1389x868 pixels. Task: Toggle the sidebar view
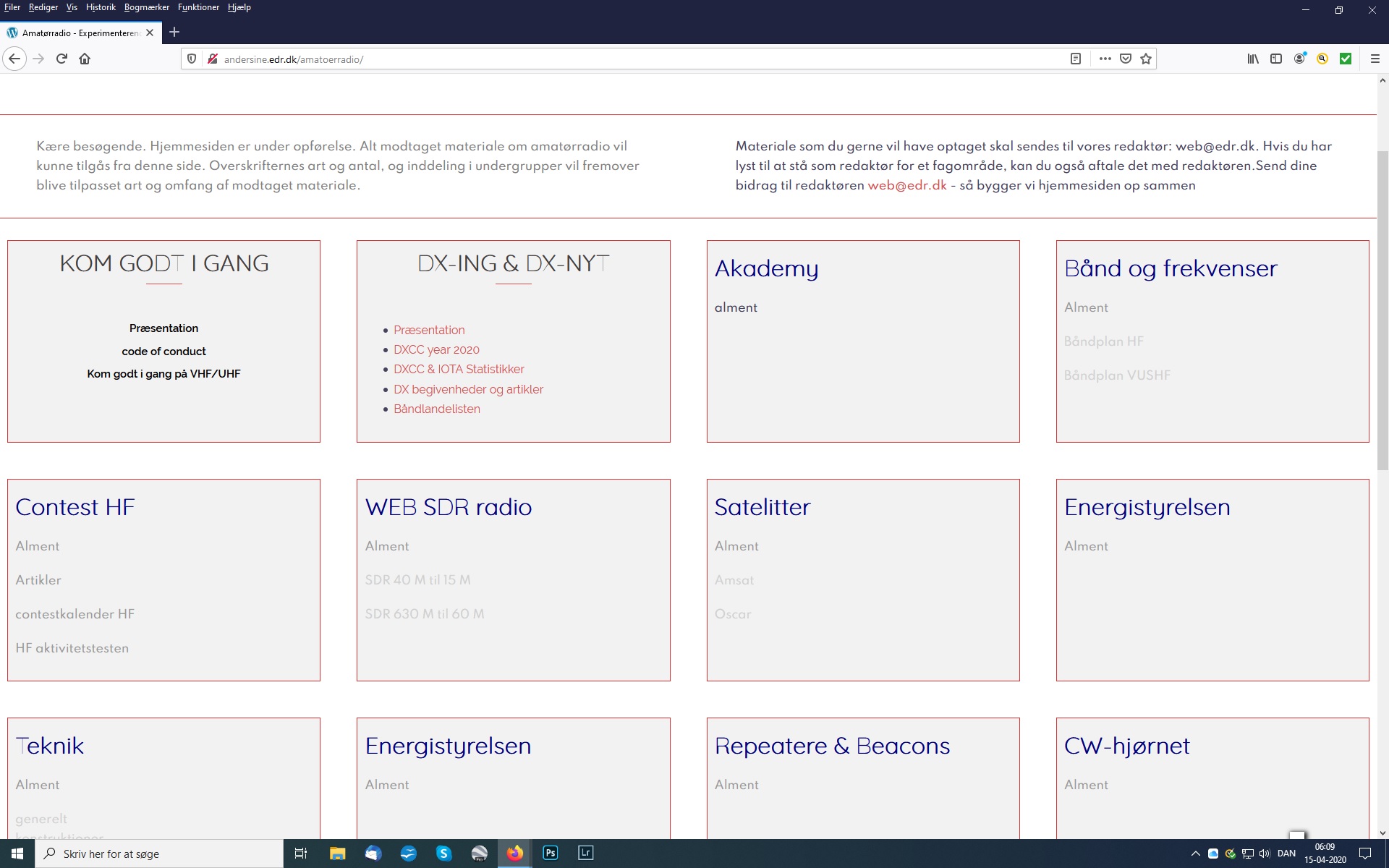[1276, 59]
